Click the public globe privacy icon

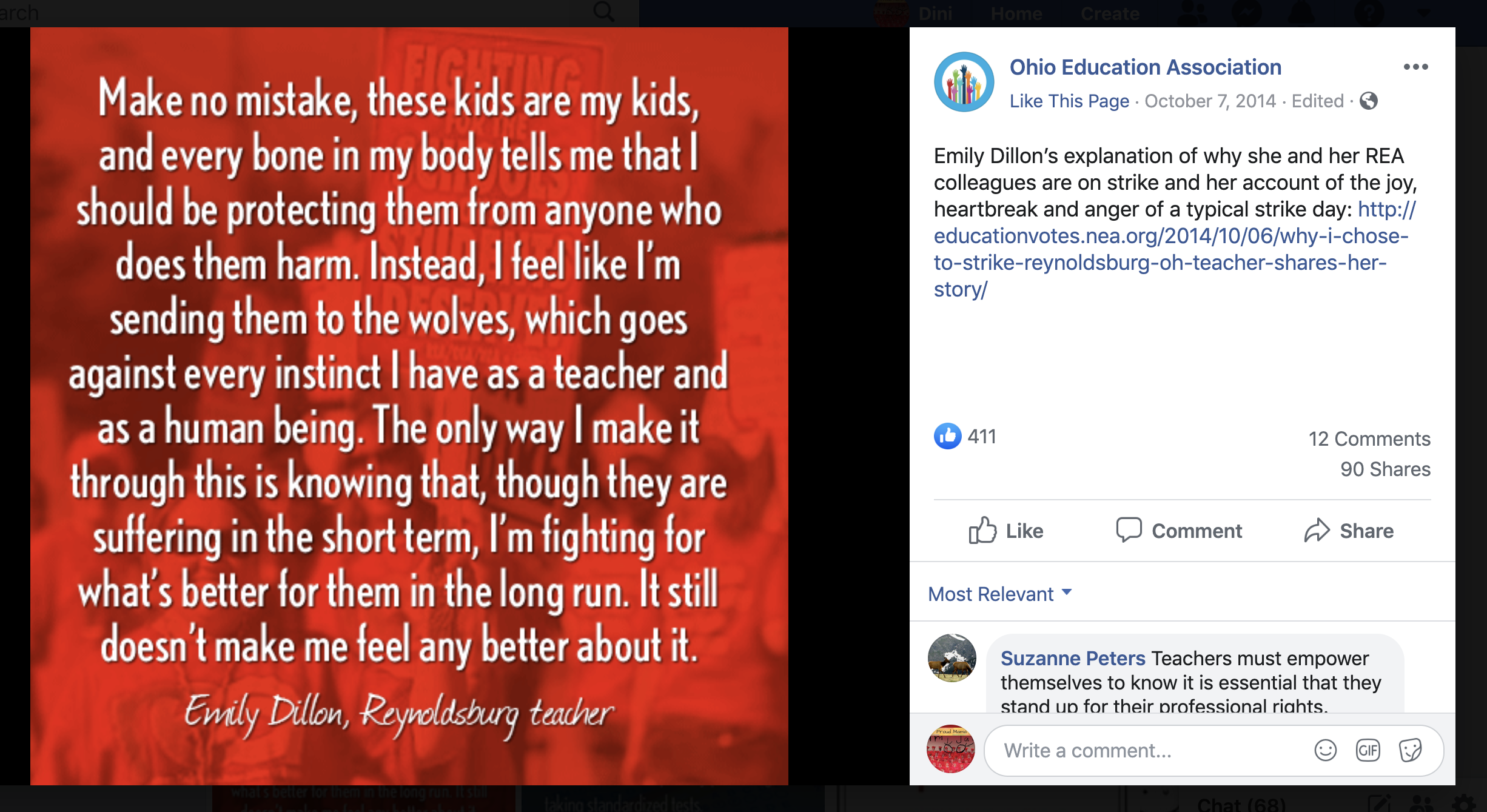(x=1368, y=101)
